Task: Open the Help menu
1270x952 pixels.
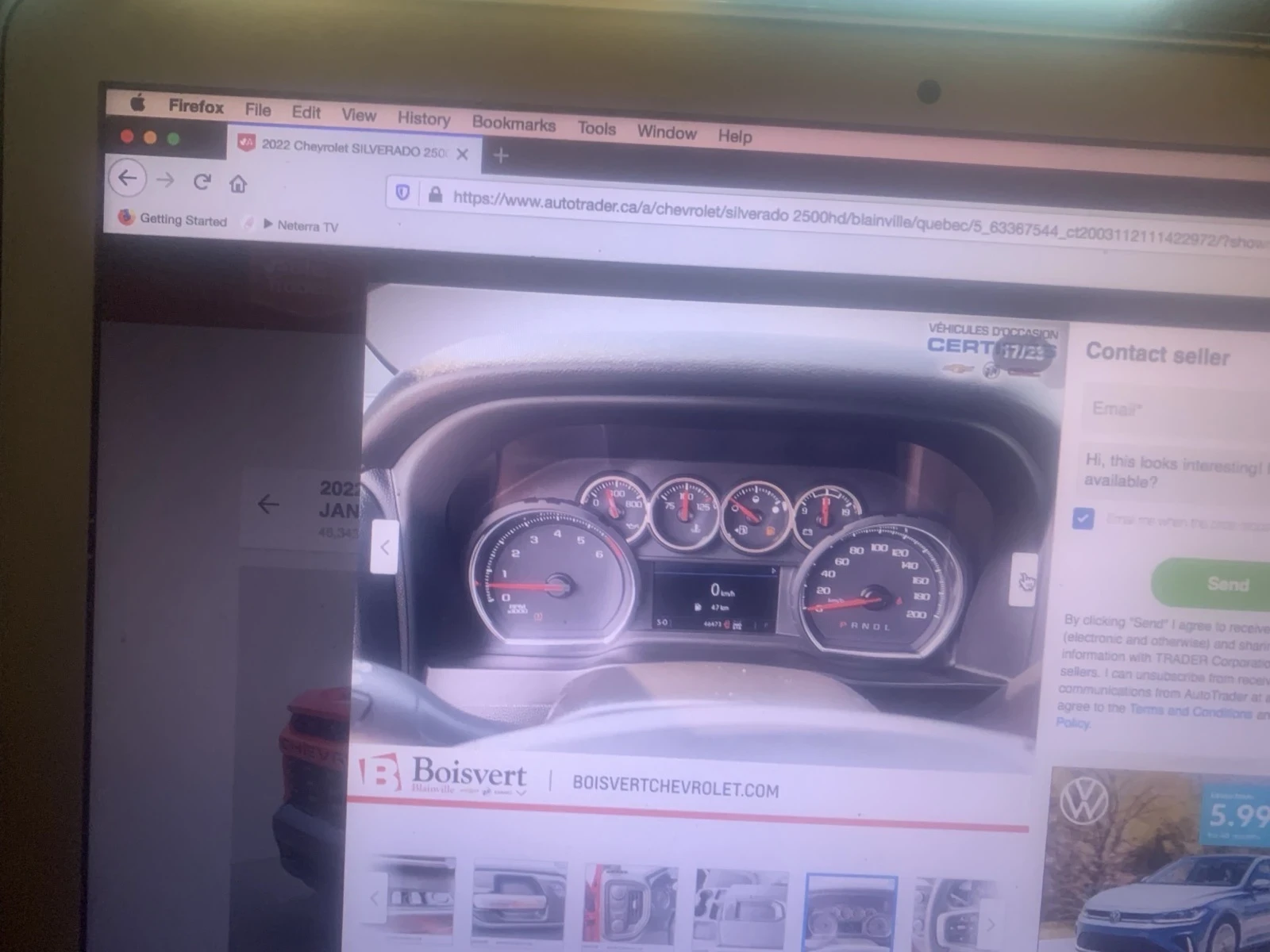Action: [734, 136]
